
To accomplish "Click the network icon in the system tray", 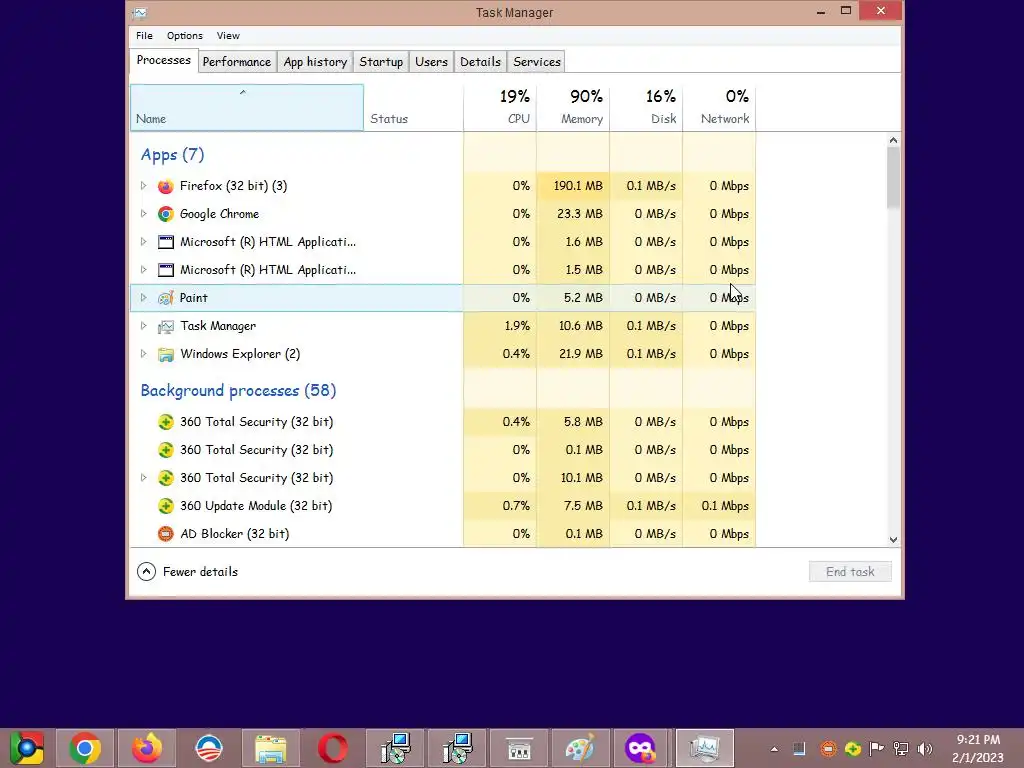I will [x=901, y=749].
